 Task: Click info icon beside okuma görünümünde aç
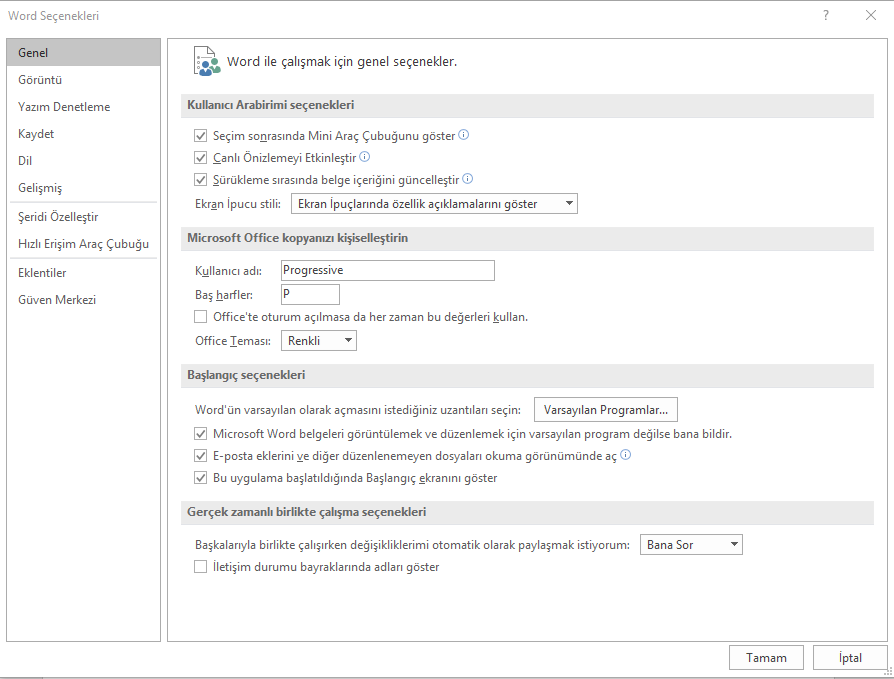(x=626, y=455)
